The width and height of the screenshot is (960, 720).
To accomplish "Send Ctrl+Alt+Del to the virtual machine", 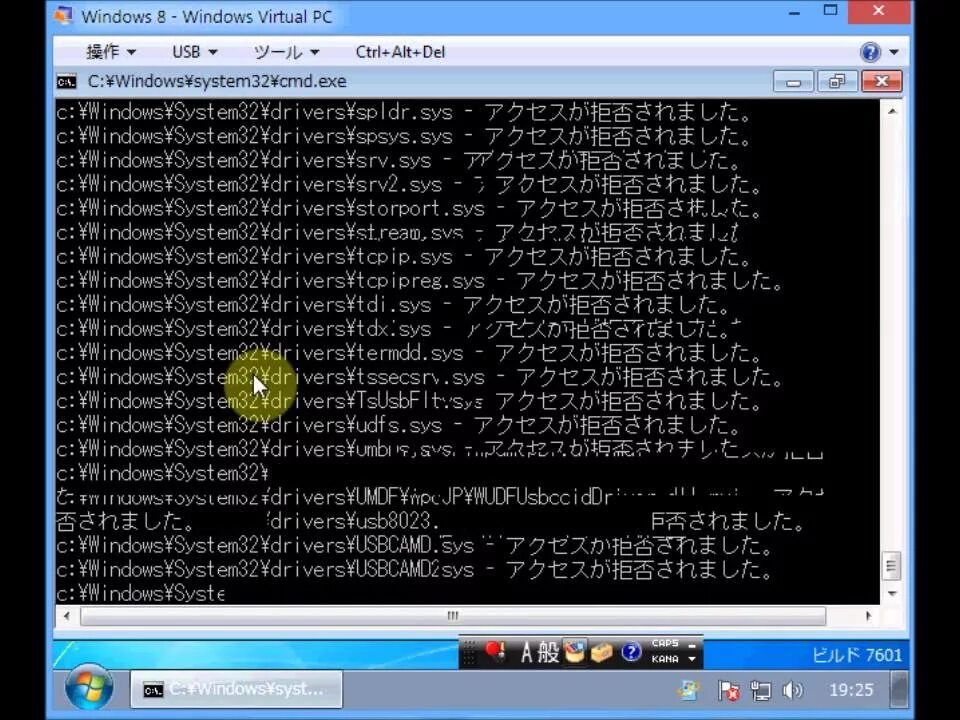I will point(400,52).
